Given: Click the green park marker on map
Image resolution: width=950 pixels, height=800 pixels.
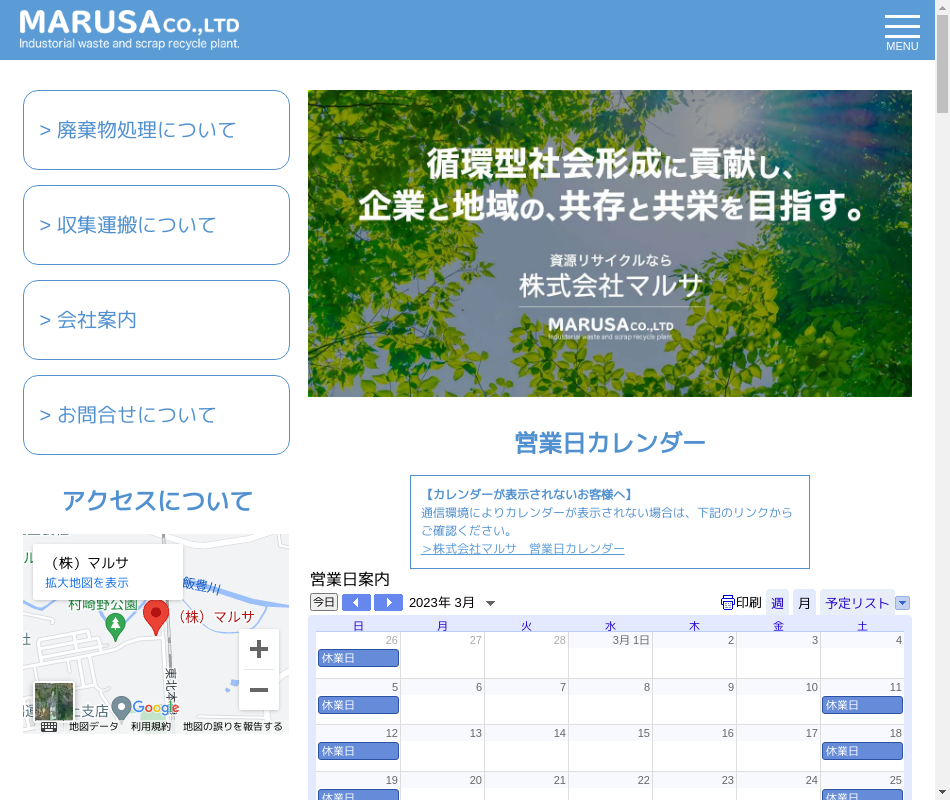Looking at the screenshot, I should tap(115, 627).
